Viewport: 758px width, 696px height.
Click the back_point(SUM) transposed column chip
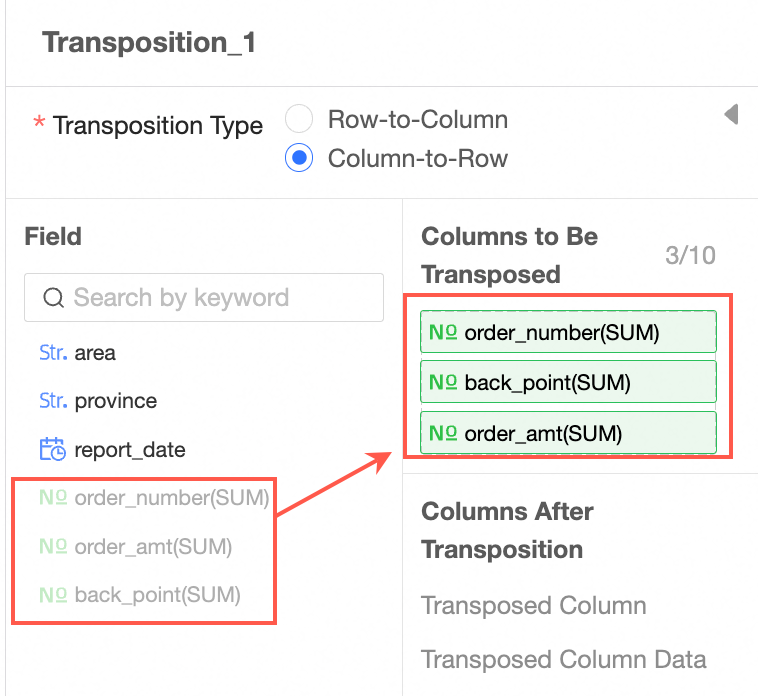coord(568,382)
